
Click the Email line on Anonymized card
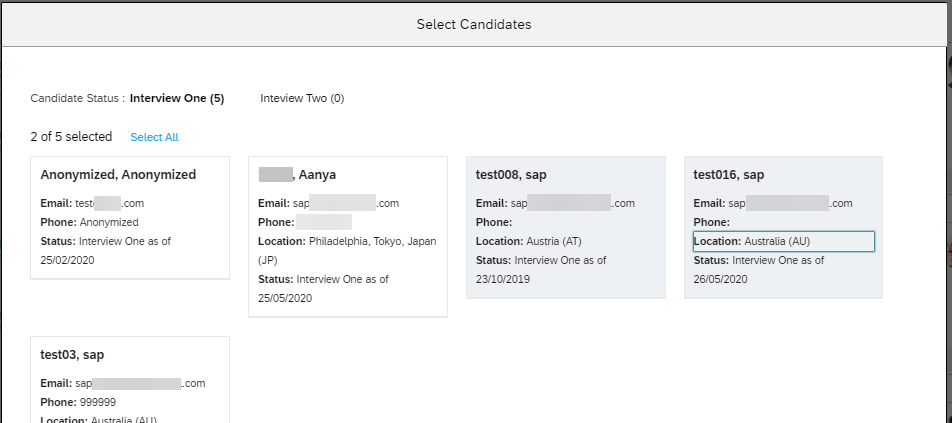tap(92, 203)
